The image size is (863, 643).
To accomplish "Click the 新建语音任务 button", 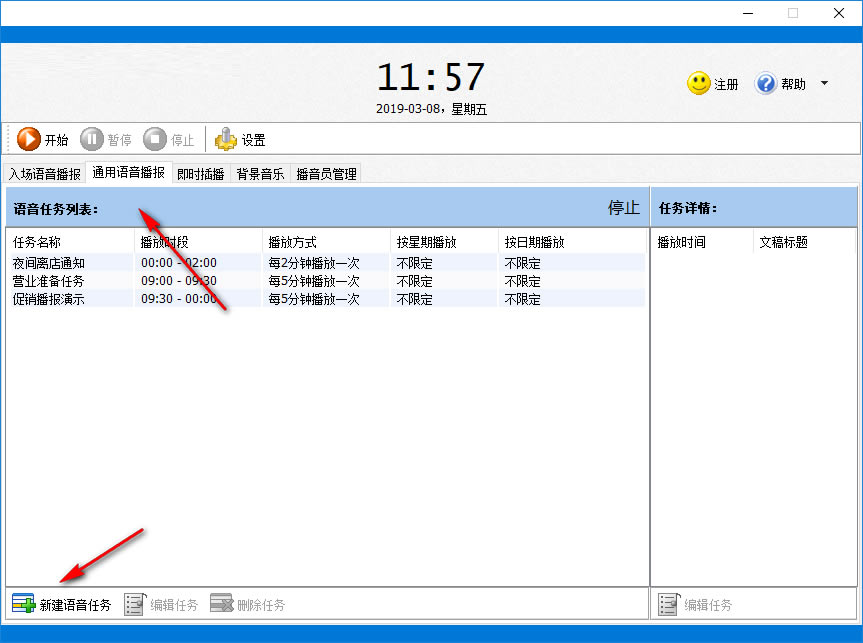I will [62, 604].
